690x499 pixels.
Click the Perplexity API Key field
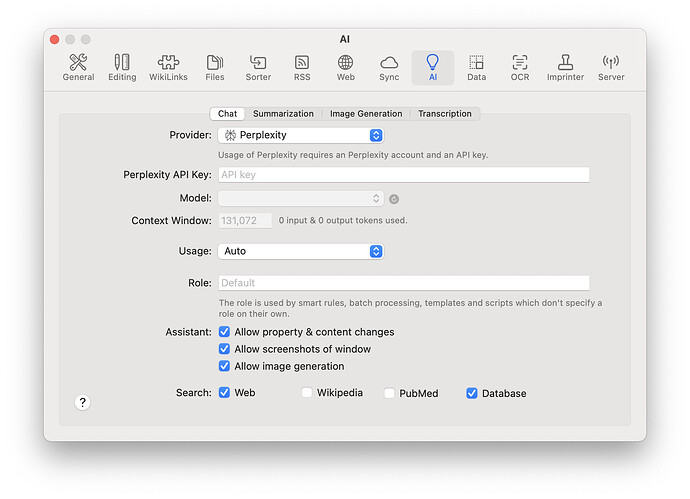pyautogui.click(x=404, y=175)
